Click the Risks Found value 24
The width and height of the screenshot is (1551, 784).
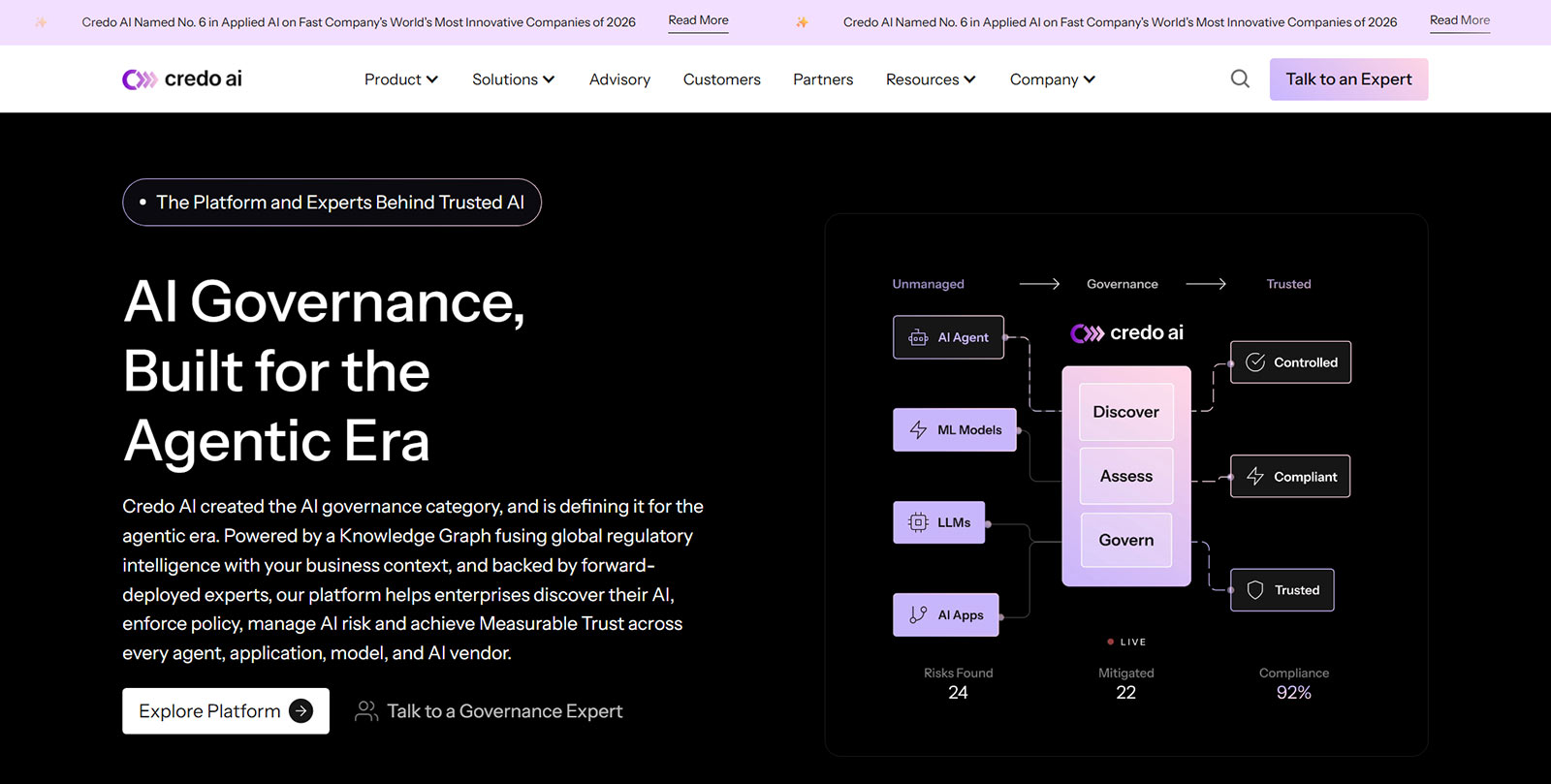958,693
